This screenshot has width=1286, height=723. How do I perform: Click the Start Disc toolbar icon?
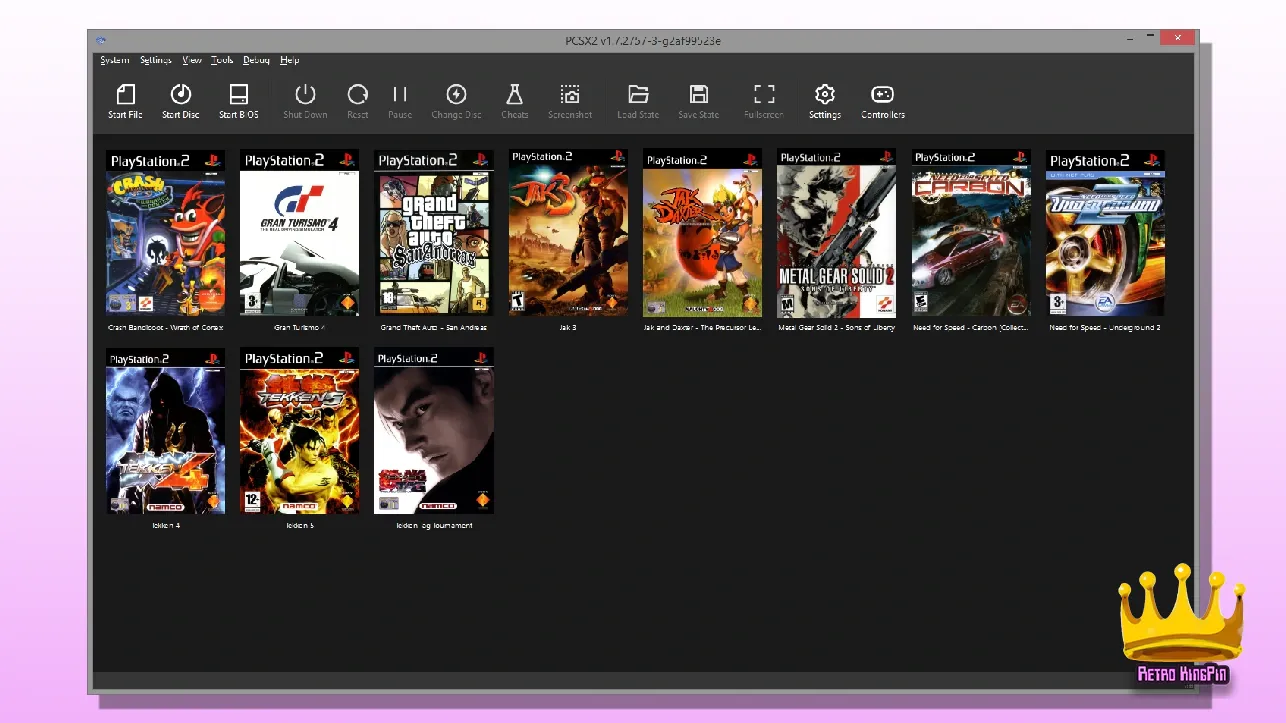[181, 94]
